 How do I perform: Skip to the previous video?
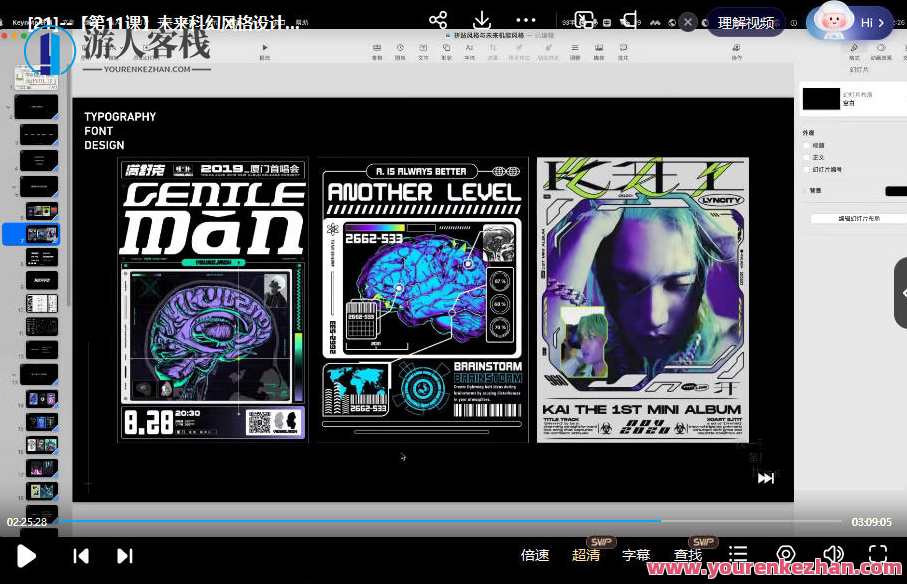(81, 556)
